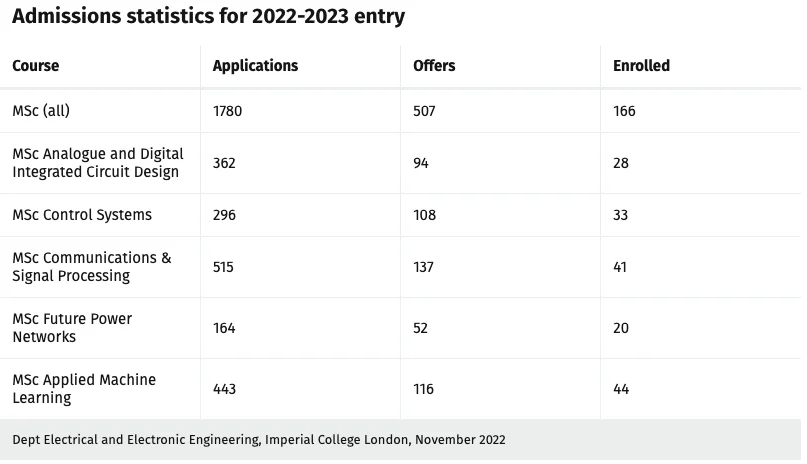Click the Course column header
The image size is (807, 464).
[x=36, y=66]
